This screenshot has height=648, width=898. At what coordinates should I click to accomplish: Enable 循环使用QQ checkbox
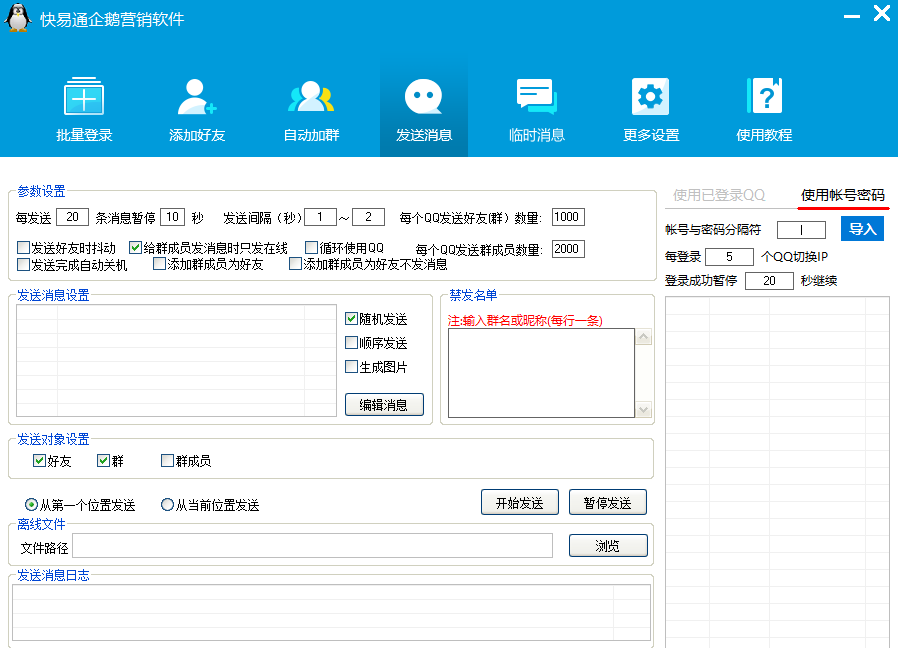pyautogui.click(x=312, y=248)
